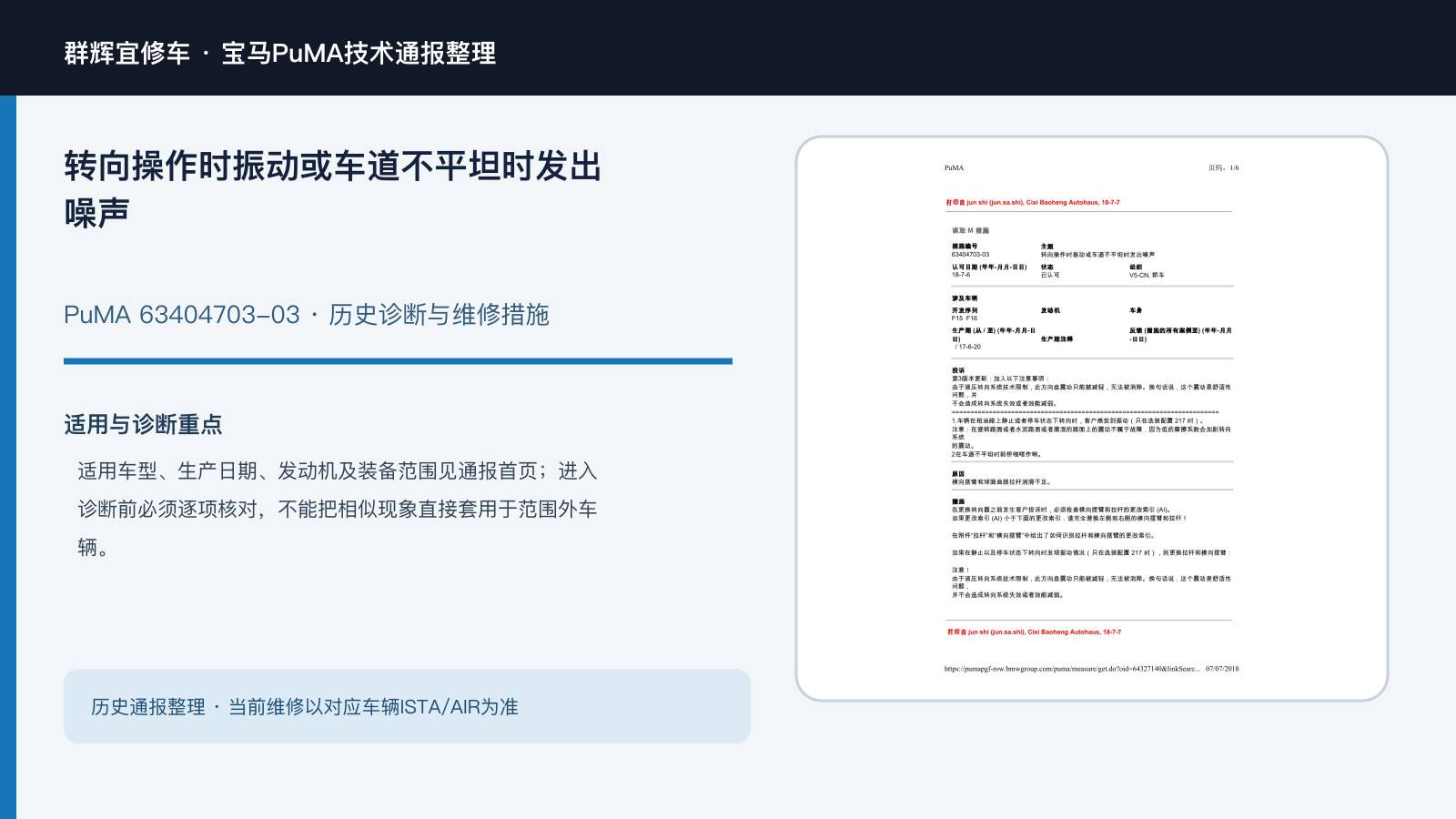Click the header title 群辉宜修车 · 宝马PuMA技术通报整理
This screenshot has width=1456, height=819.
[x=280, y=53]
